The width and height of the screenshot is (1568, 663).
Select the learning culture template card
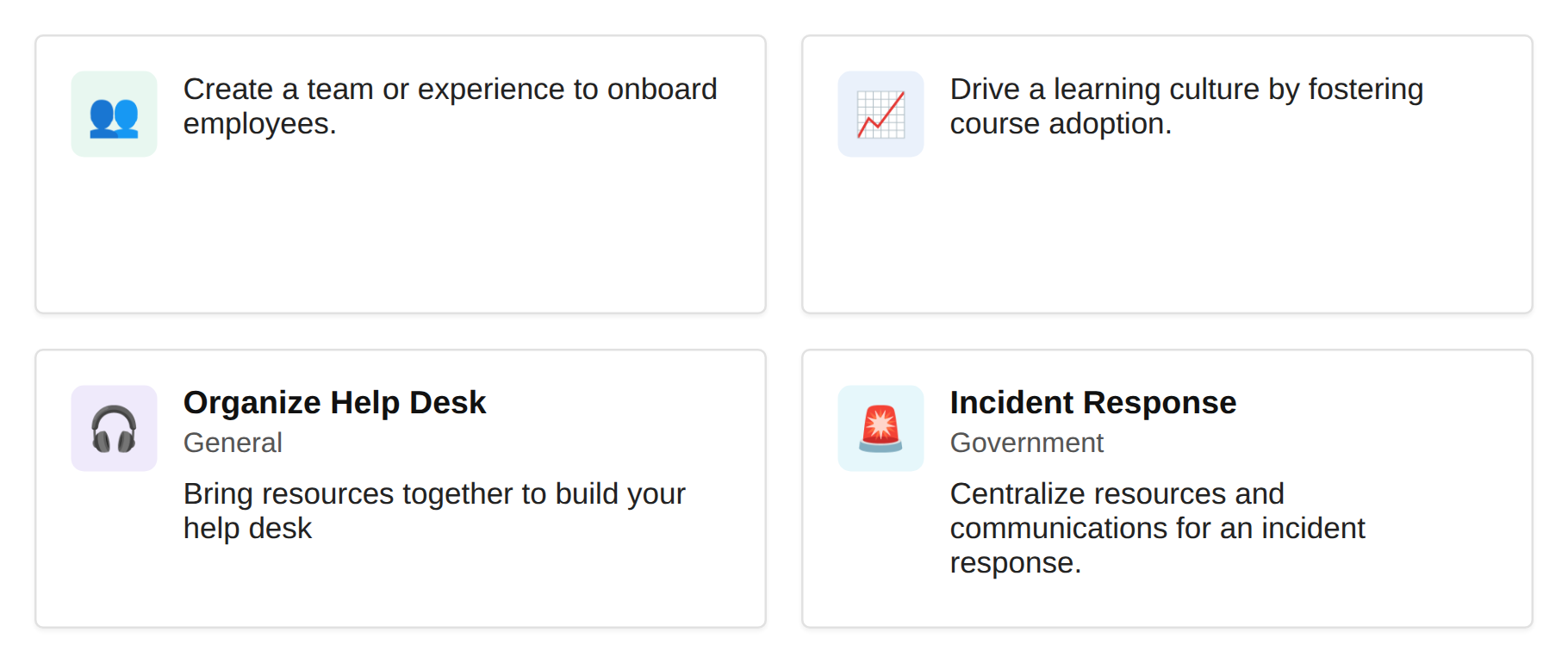[x=1167, y=174]
